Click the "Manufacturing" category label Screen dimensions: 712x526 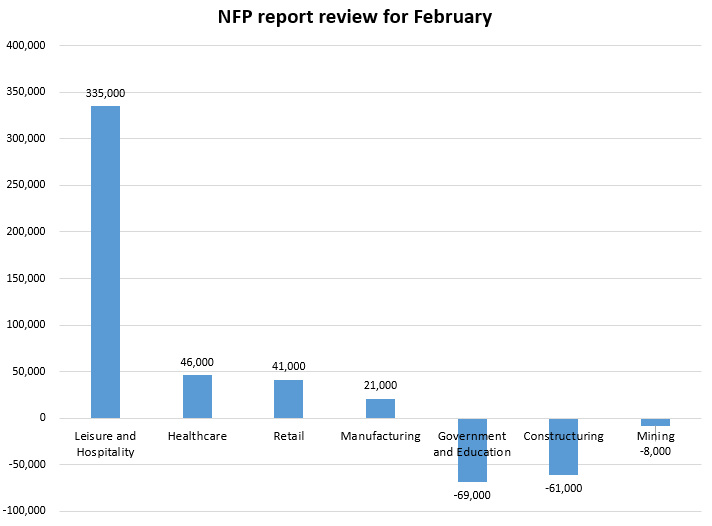click(x=380, y=436)
